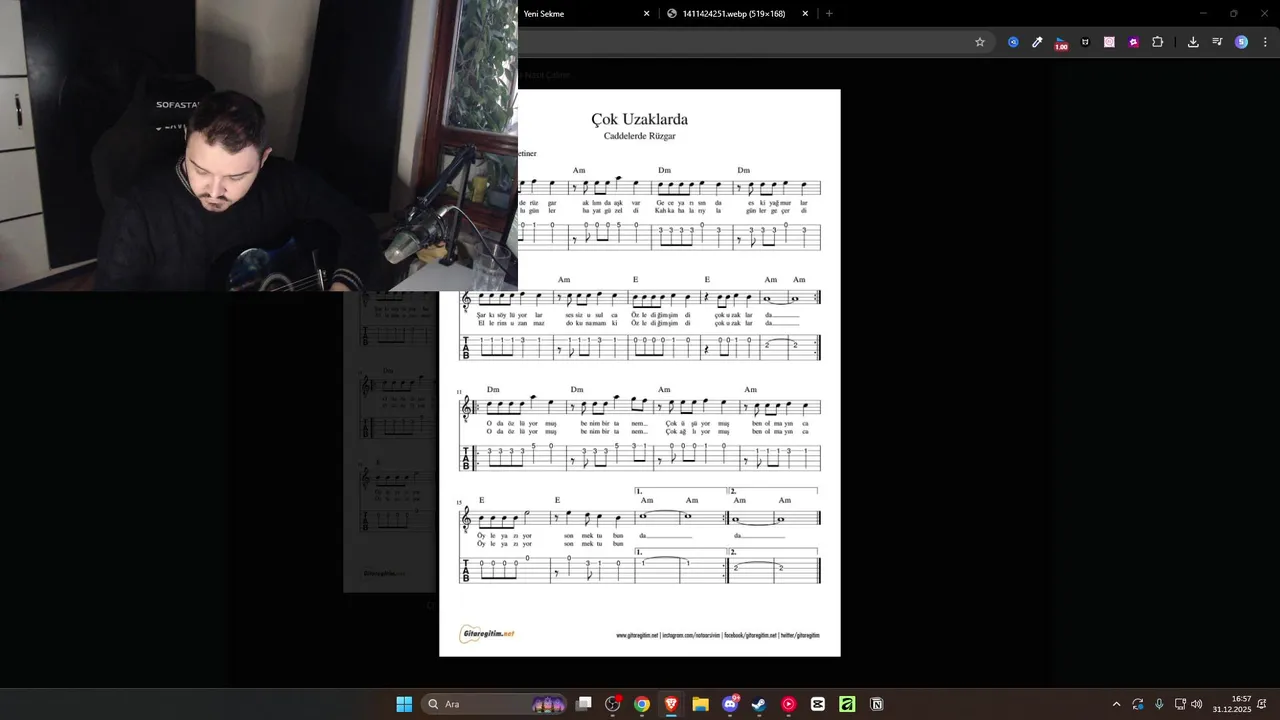Open the blue circular search extension
1280x720 pixels.
[x=1013, y=42]
